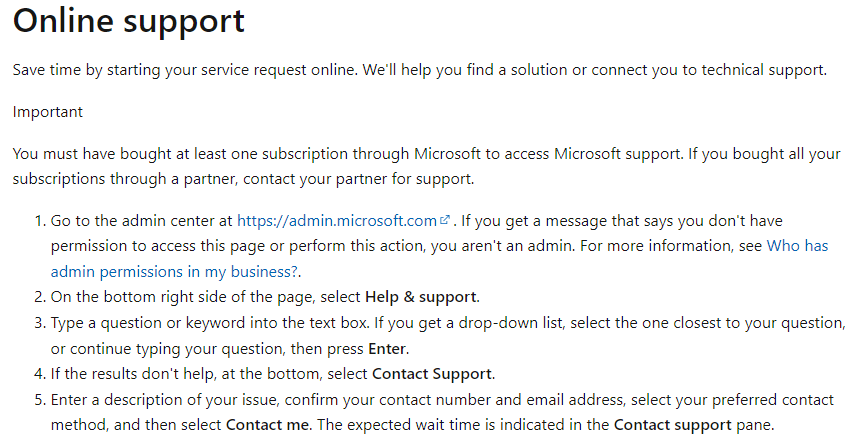This screenshot has height=444, width=866.
Task: Click the bold 'Help & support' text
Action: pos(421,297)
